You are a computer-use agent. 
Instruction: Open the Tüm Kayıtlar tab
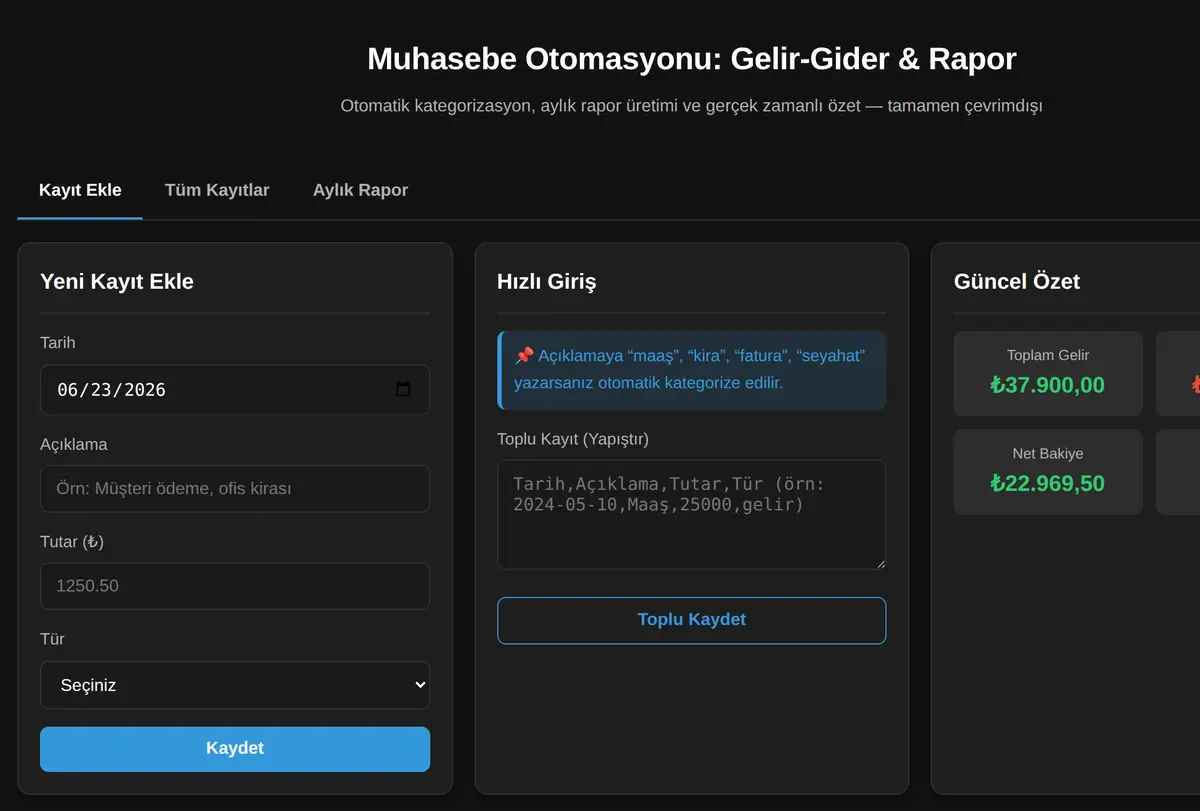coord(217,190)
